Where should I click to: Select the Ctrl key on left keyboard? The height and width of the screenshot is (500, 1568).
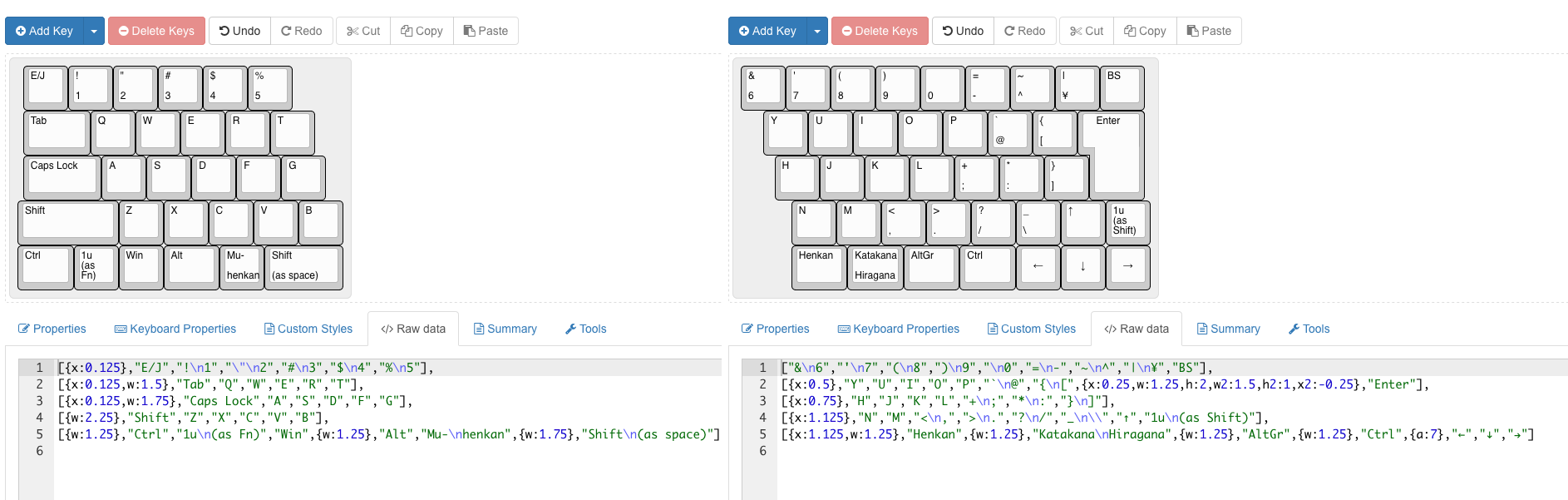(x=46, y=267)
